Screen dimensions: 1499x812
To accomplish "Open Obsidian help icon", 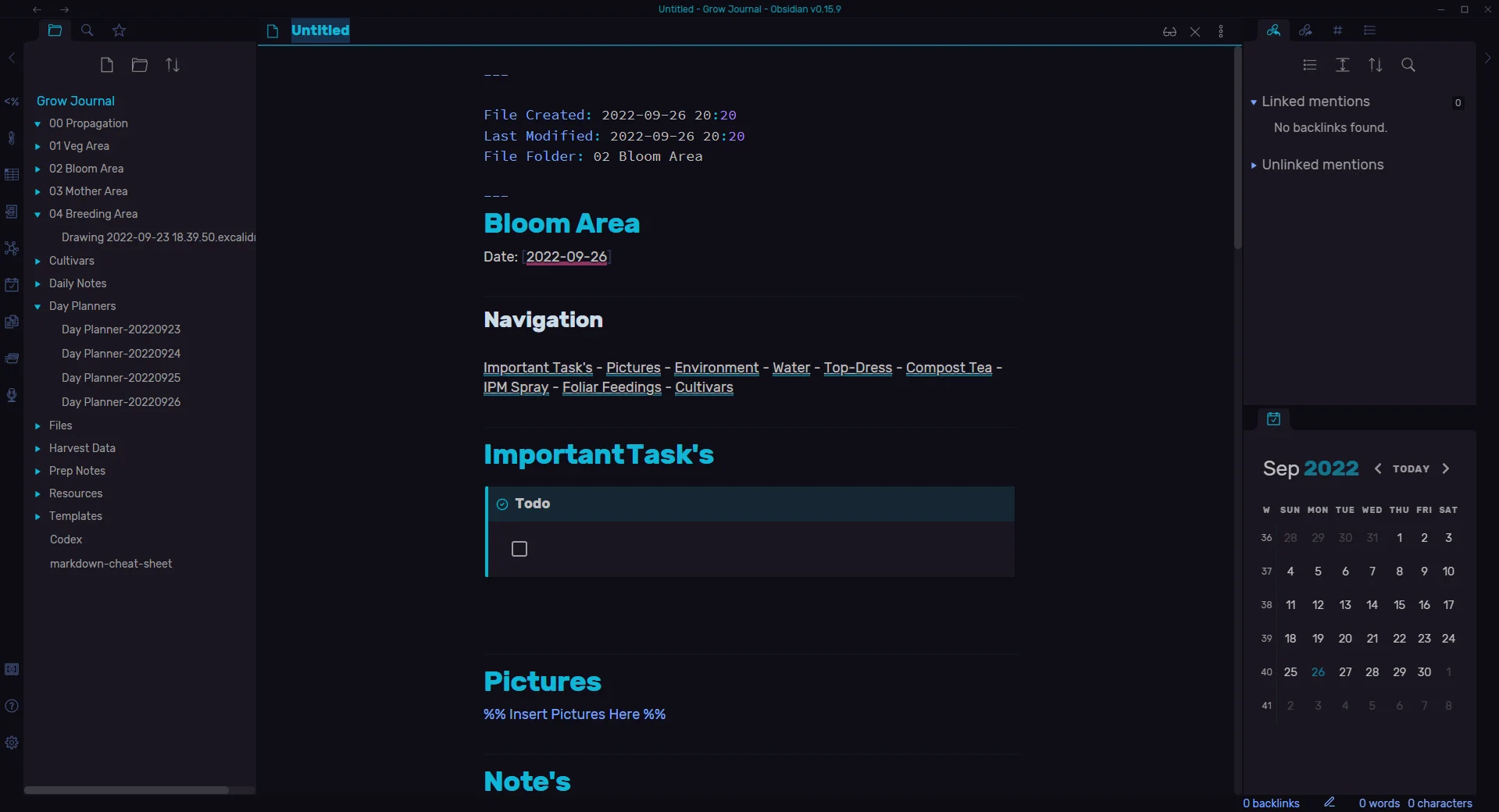I will [12, 706].
